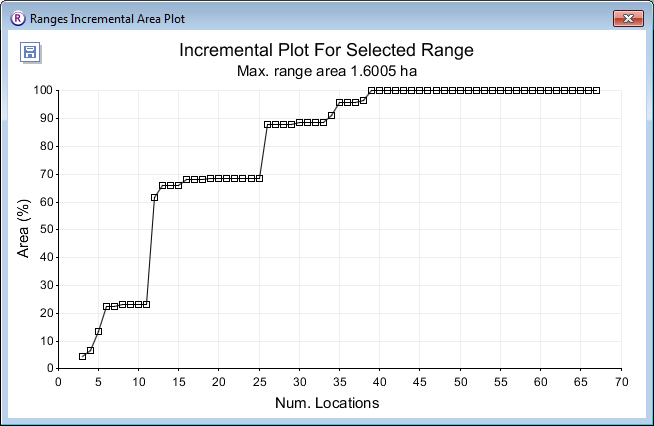Click the 'Max. range area 1.6005 ha' subtitle
This screenshot has height=426, width=654.
326,71
